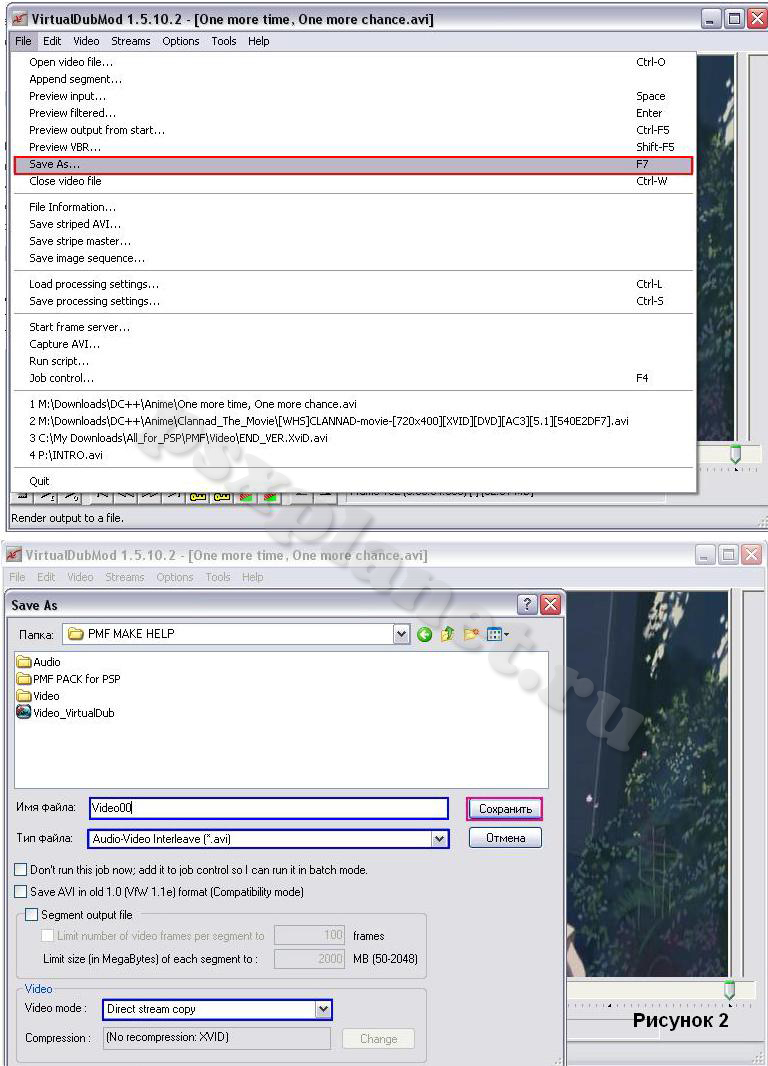Choose 'Save image sequence...' menu entry
Viewport: 768px width, 1066px height.
point(353,258)
